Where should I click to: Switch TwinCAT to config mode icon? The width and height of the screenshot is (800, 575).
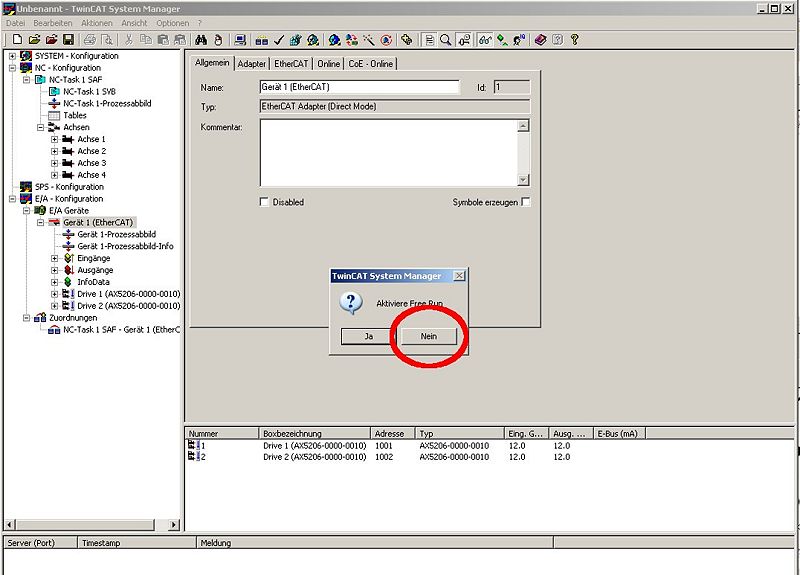334,40
